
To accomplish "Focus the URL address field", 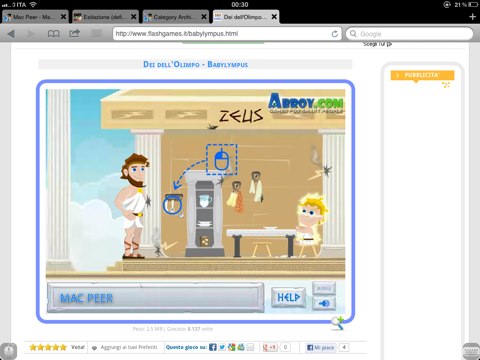I will click(222, 34).
